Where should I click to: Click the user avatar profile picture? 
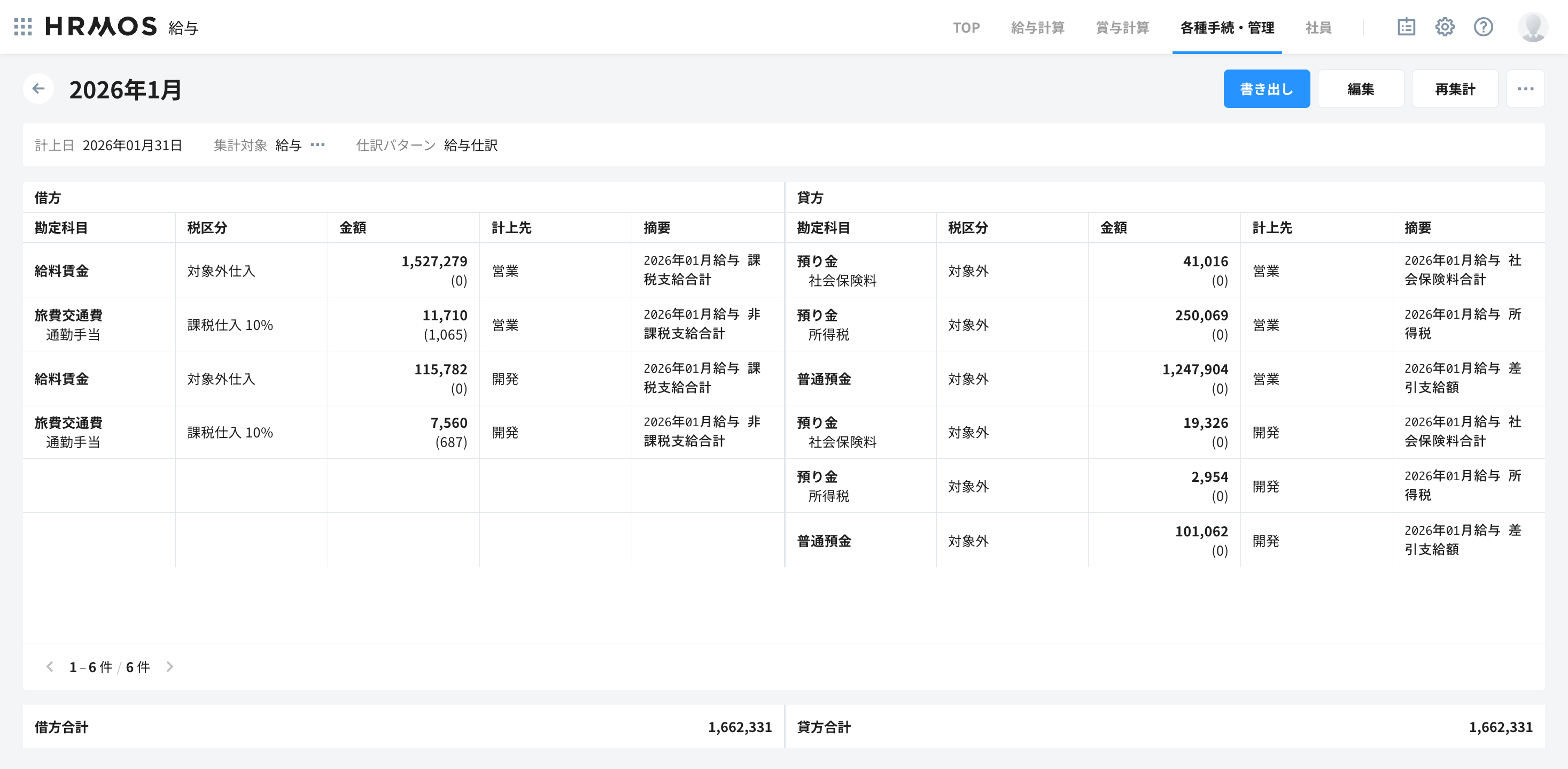[1532, 27]
